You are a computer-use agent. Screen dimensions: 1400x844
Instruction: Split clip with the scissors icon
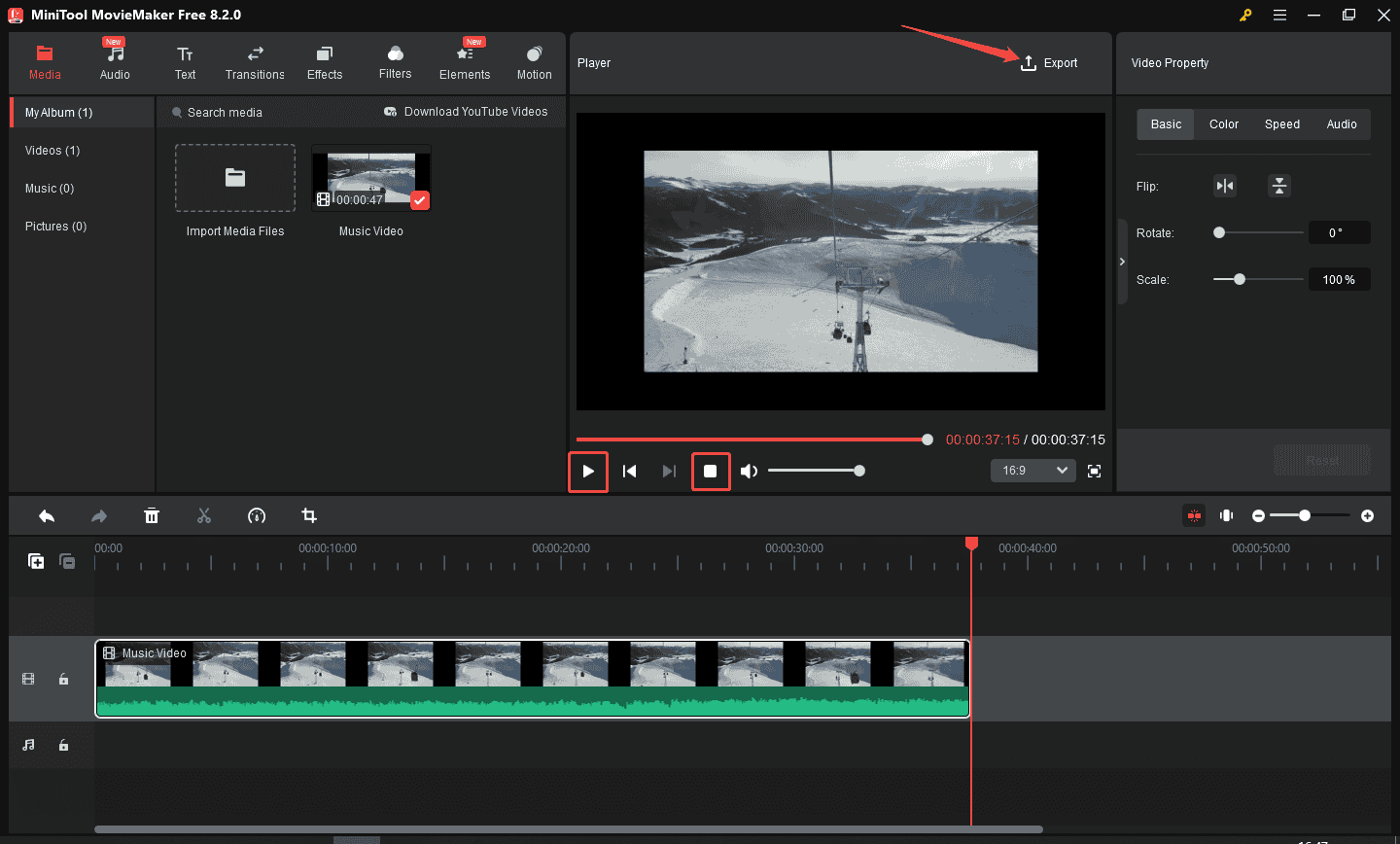[x=204, y=516]
